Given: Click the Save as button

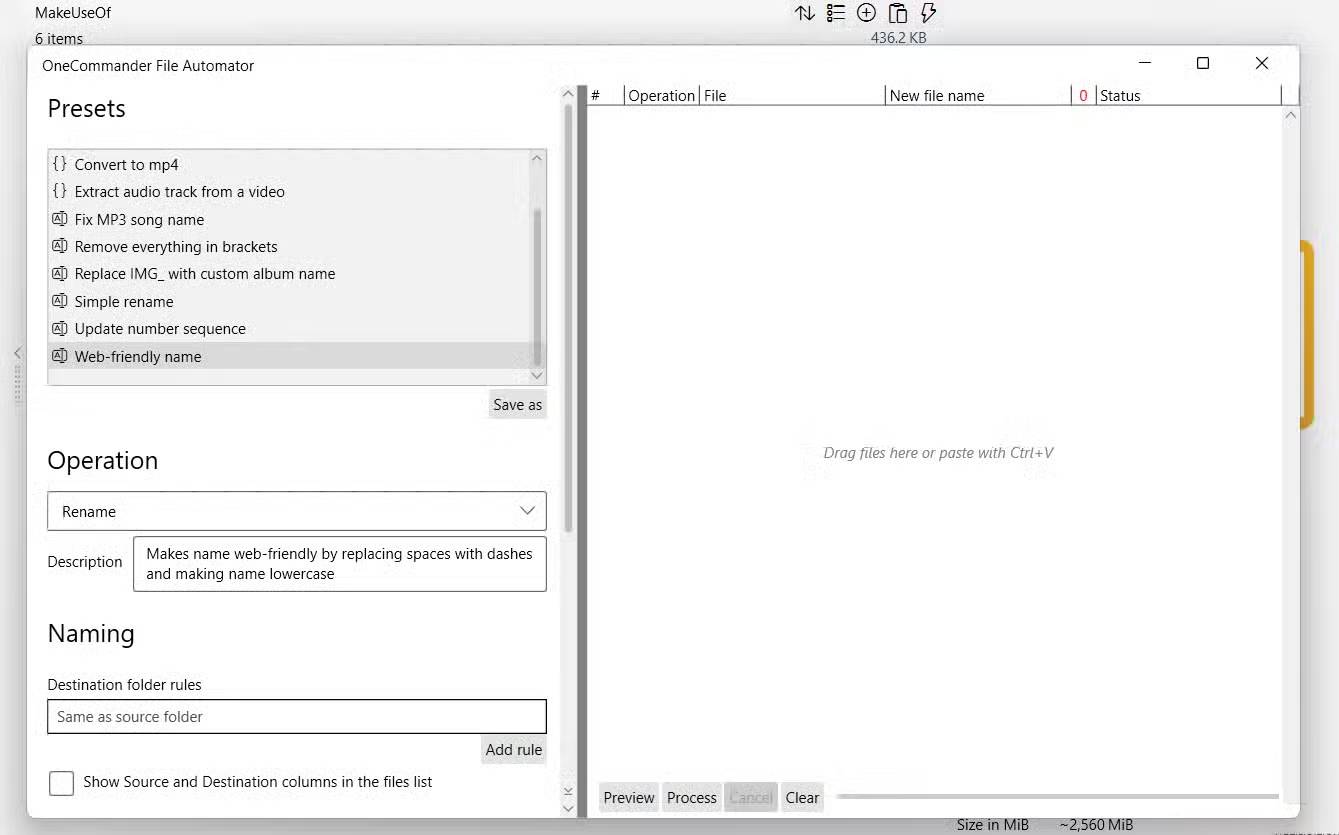Looking at the screenshot, I should point(518,404).
